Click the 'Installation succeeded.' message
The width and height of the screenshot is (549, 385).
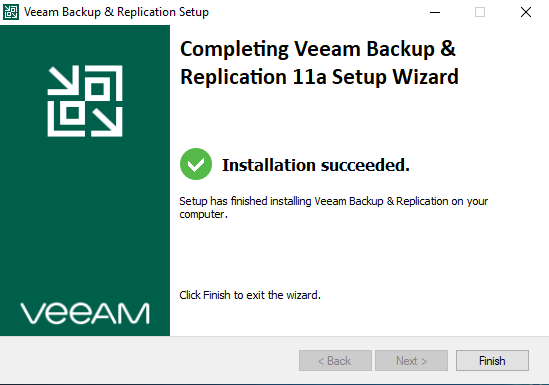click(x=316, y=165)
